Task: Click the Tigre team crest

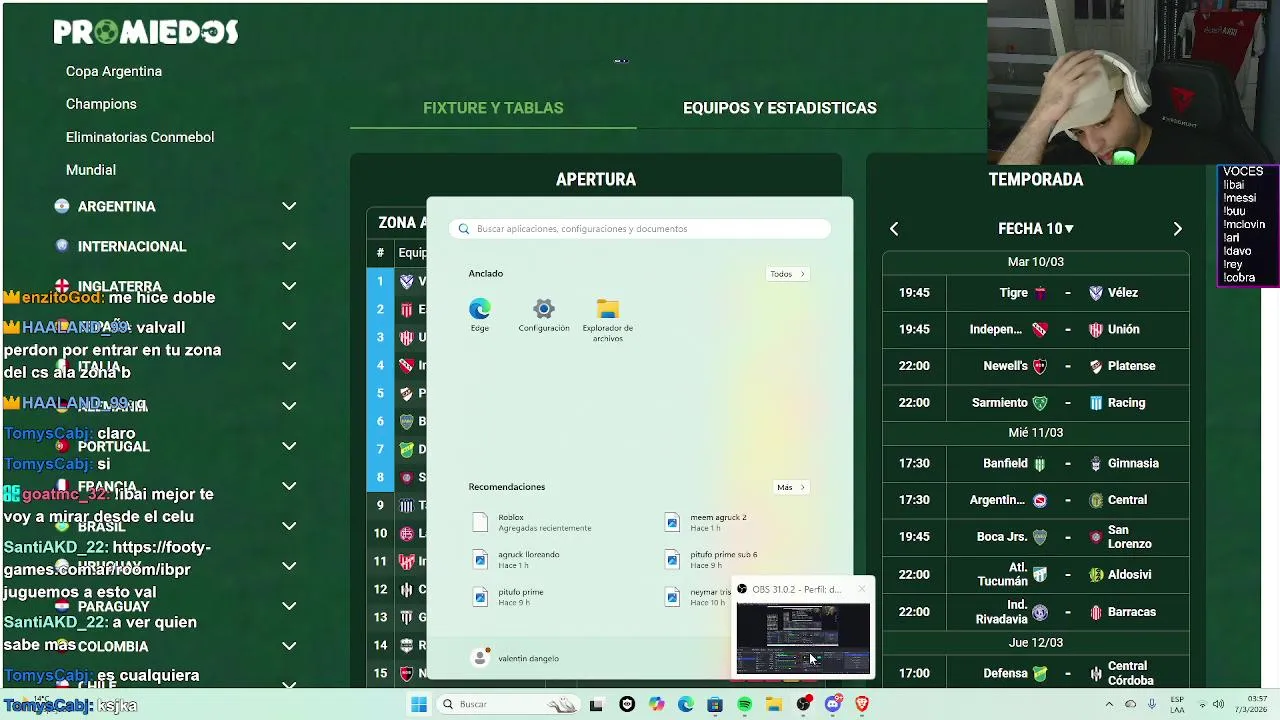Action: [1040, 293]
